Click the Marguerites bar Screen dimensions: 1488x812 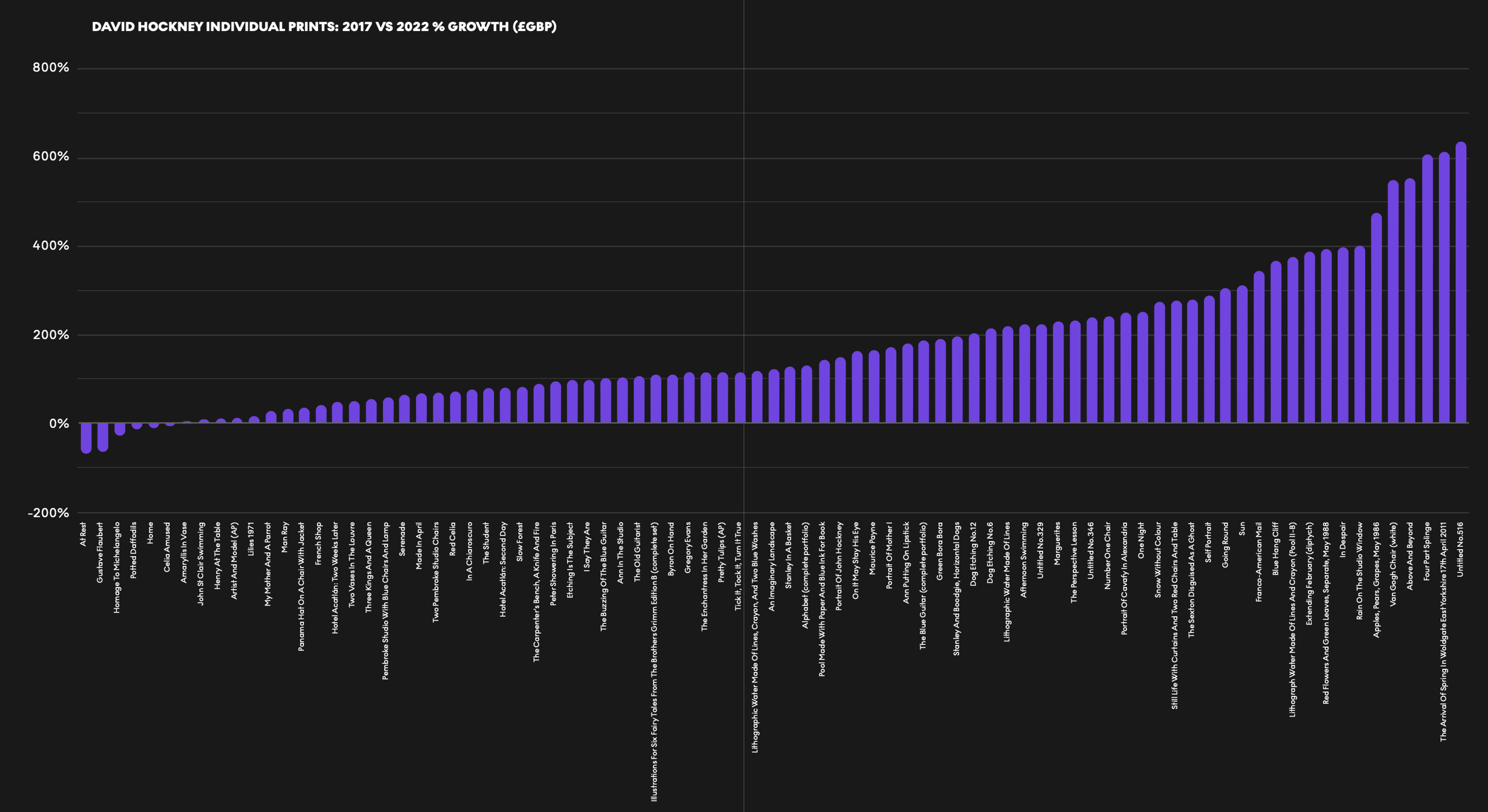[1058, 373]
